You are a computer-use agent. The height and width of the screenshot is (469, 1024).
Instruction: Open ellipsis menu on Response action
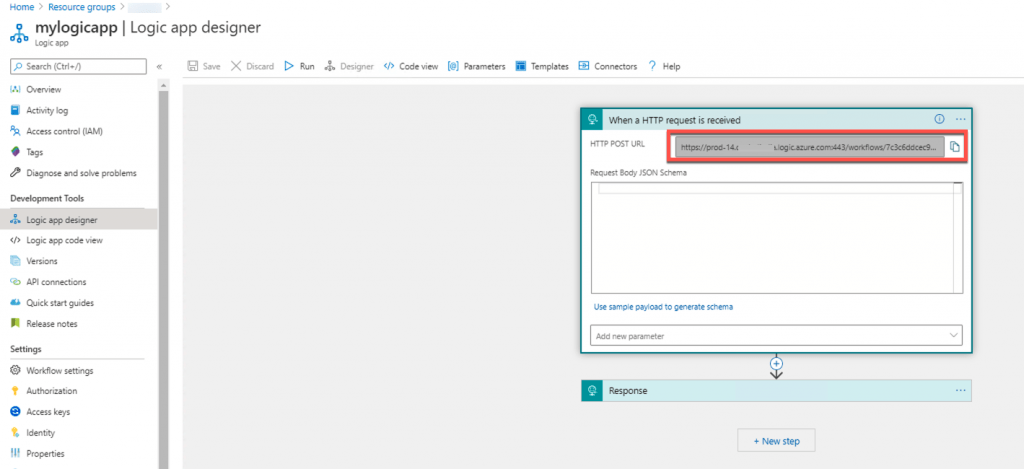tap(960, 391)
